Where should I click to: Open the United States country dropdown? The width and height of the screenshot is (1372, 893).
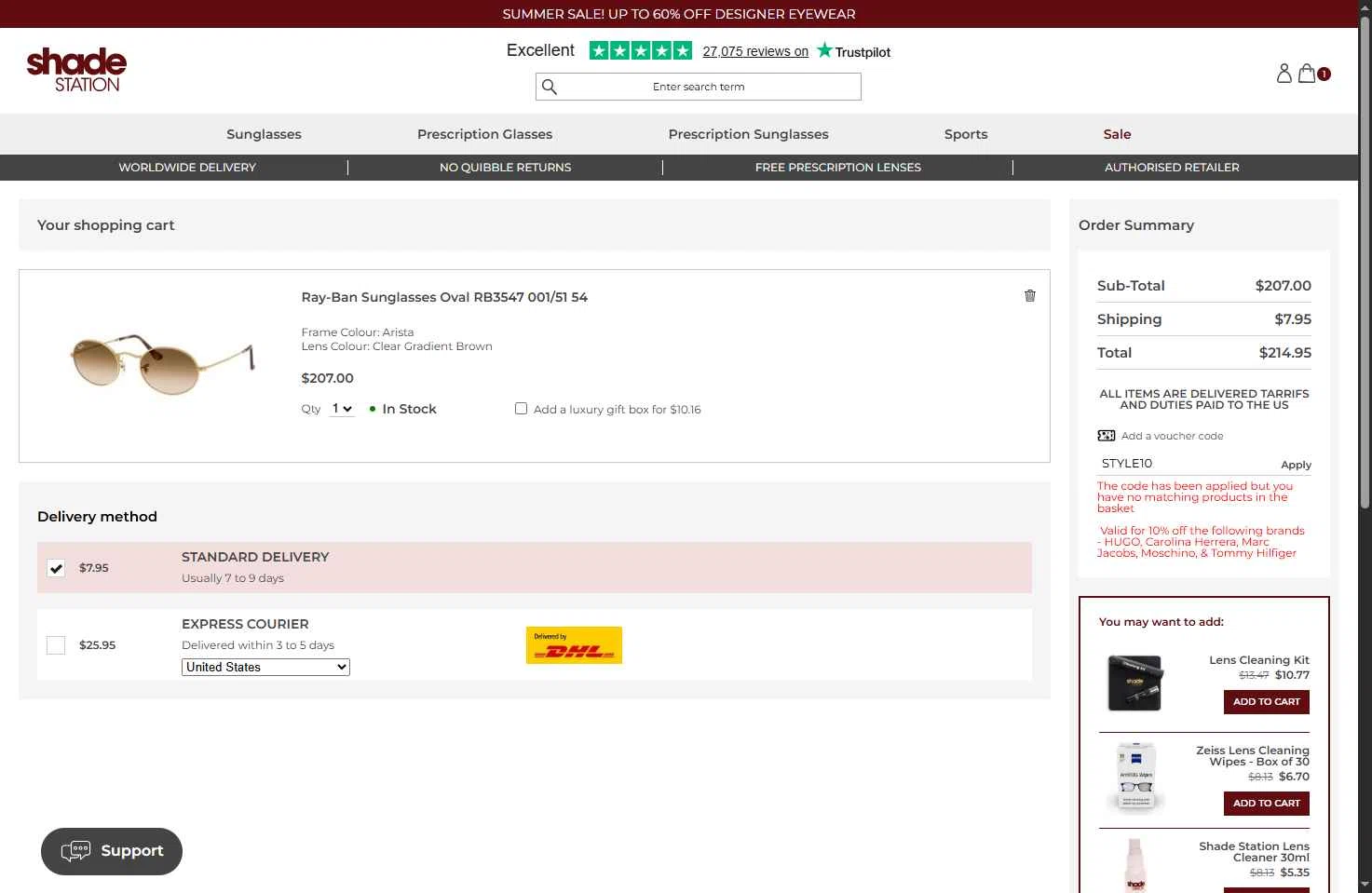click(265, 667)
